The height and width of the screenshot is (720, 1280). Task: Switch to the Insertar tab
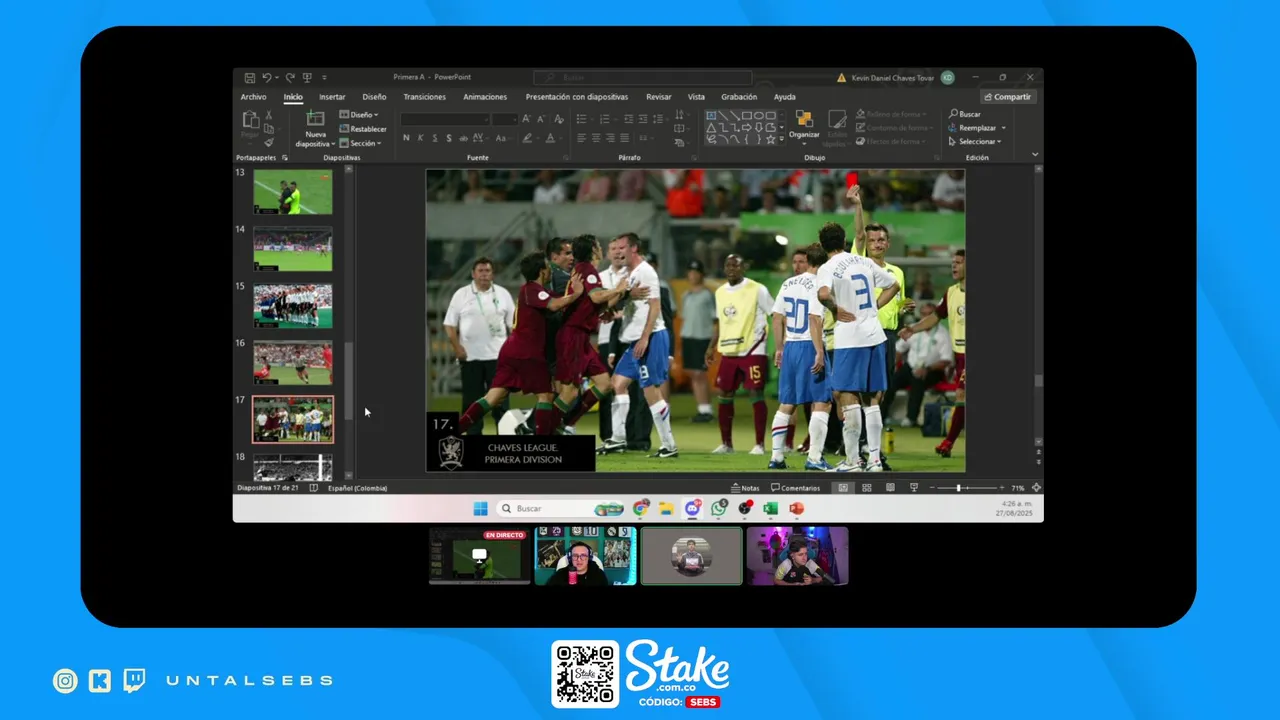pyautogui.click(x=332, y=97)
